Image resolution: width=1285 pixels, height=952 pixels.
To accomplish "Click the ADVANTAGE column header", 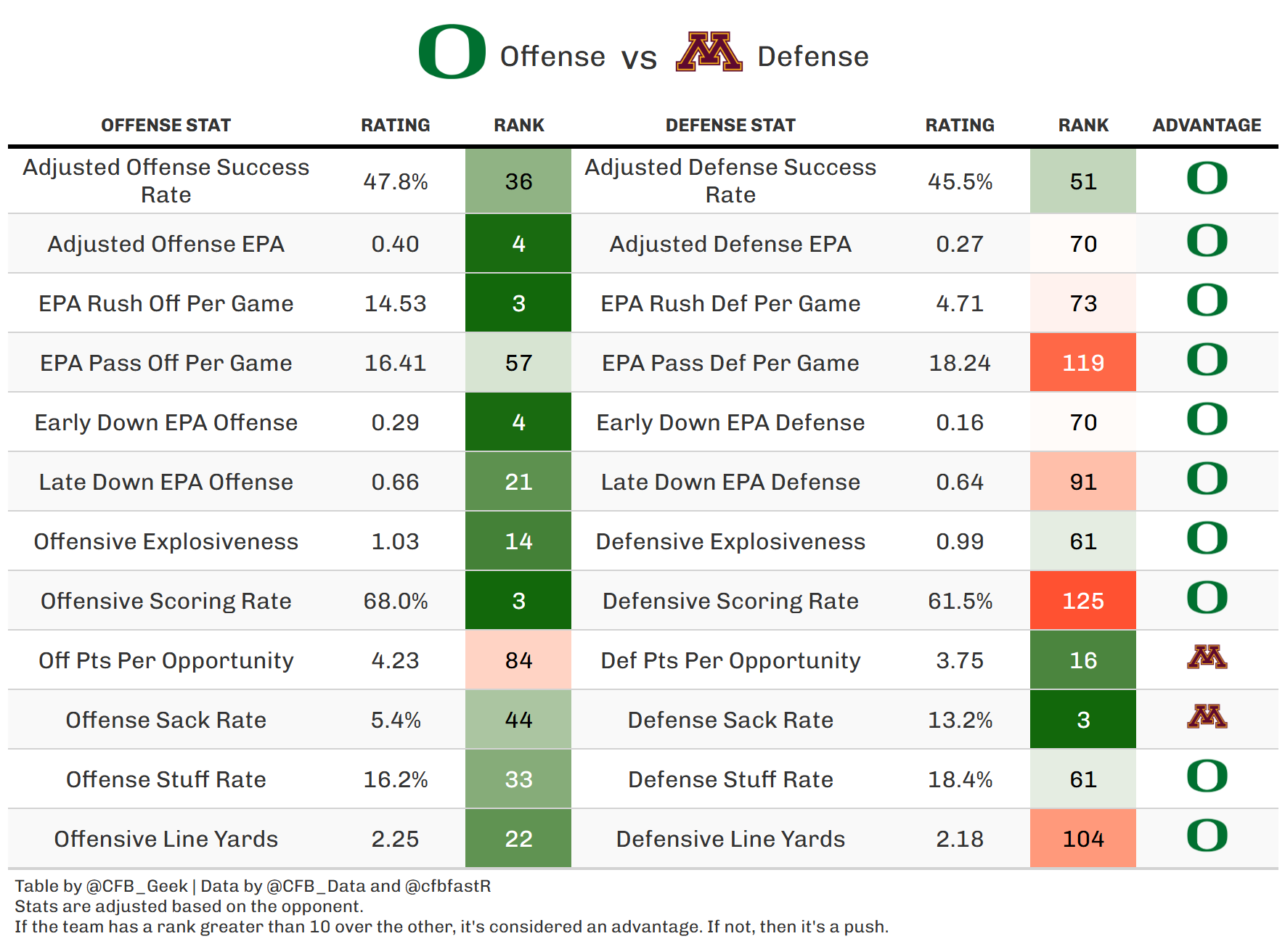I will pyautogui.click(x=1207, y=126).
